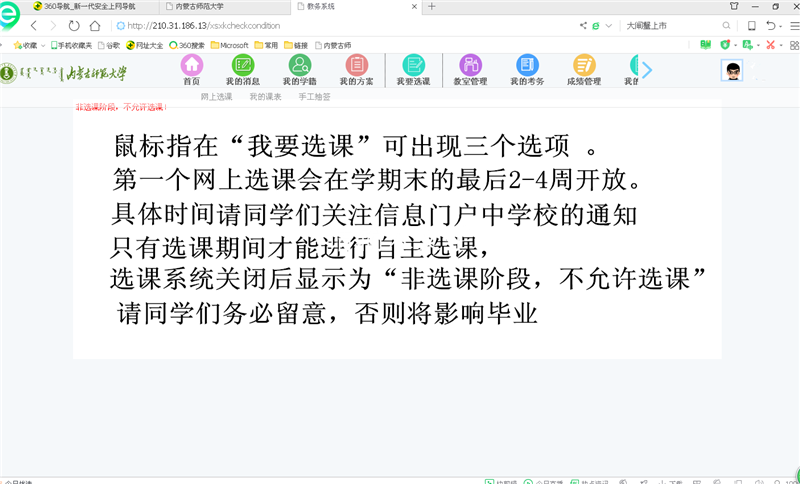Open 教室管理 classroom management icon

pos(470,66)
